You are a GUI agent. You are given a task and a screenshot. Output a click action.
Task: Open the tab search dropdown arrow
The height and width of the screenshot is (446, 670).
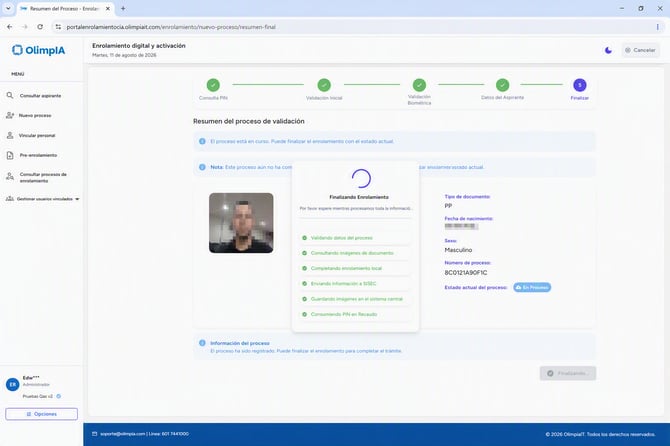[8, 8]
